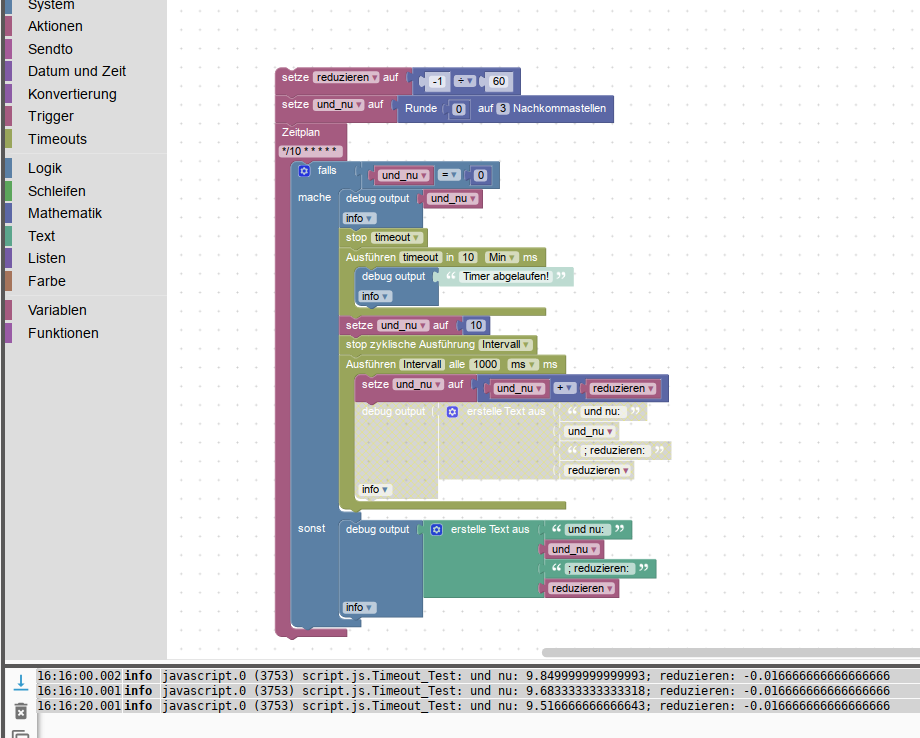Viewport: 920px width, 738px height.
Task: Edit the 3 Nachkommastellen field
Action: point(503,109)
